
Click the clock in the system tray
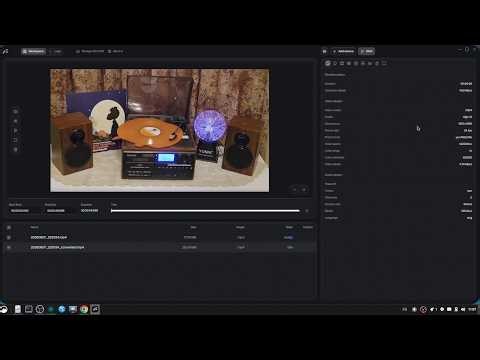pyautogui.click(x=472, y=309)
